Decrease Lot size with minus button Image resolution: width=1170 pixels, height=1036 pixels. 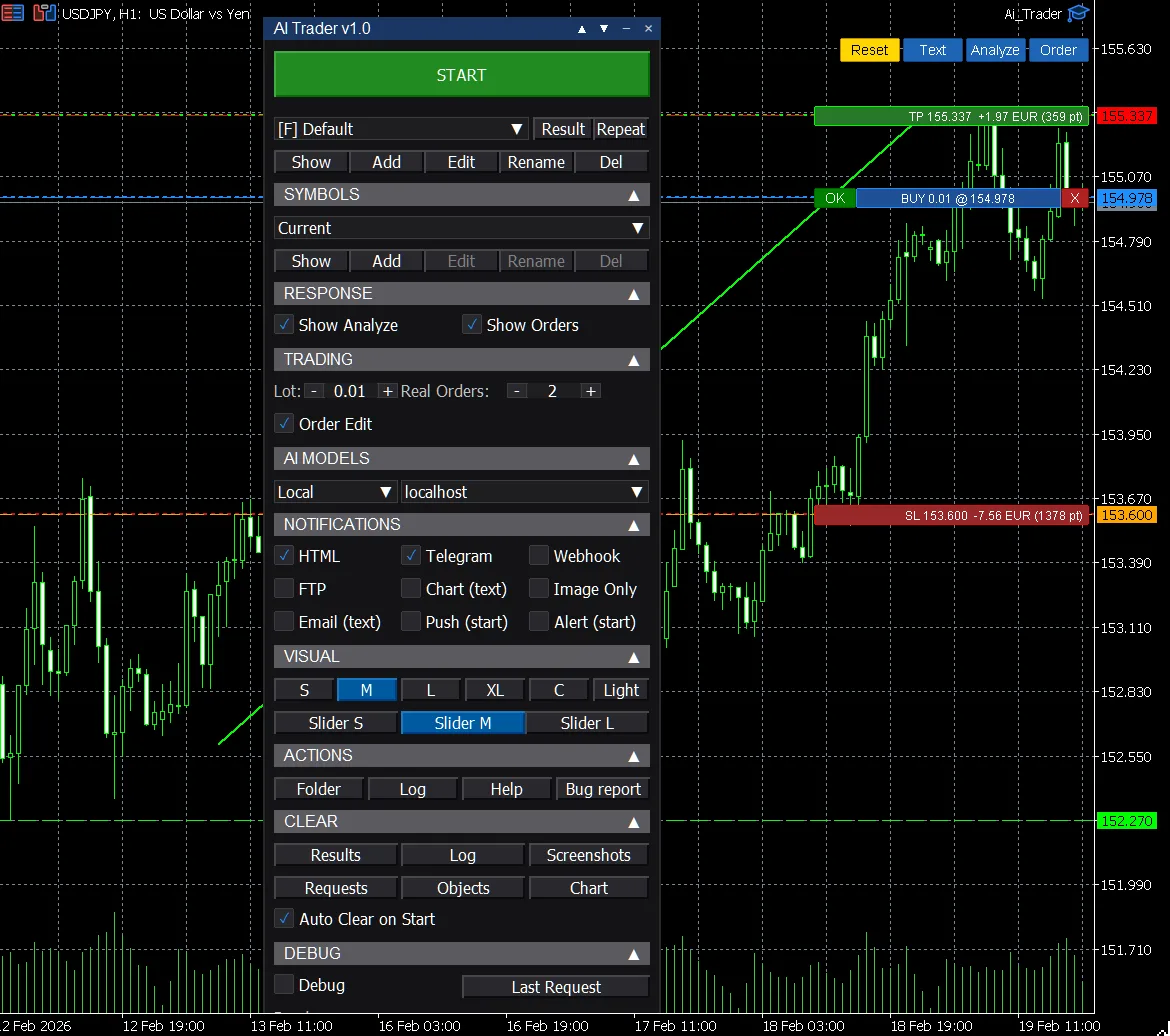tap(314, 391)
